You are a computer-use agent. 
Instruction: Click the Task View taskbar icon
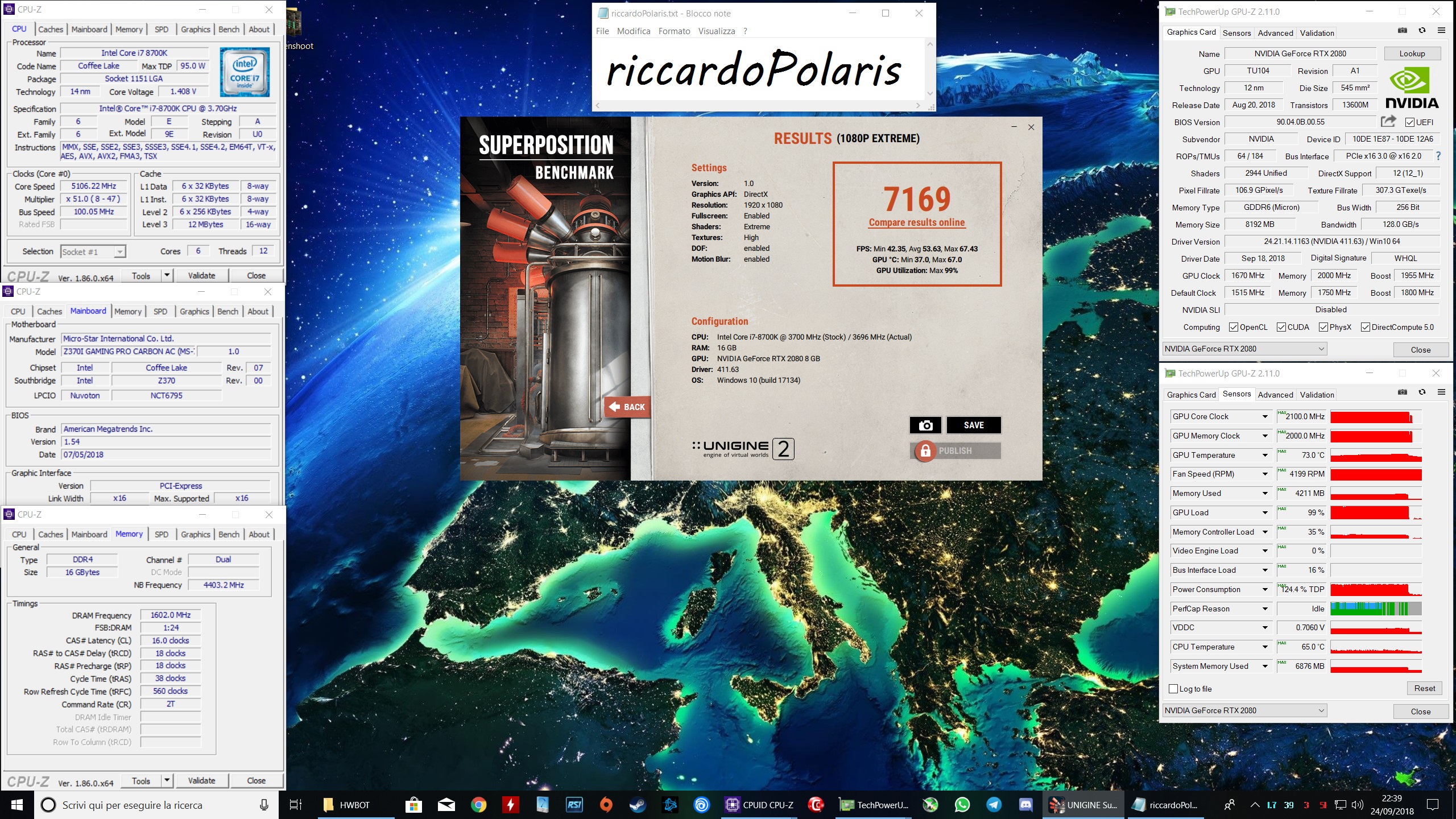(296, 805)
